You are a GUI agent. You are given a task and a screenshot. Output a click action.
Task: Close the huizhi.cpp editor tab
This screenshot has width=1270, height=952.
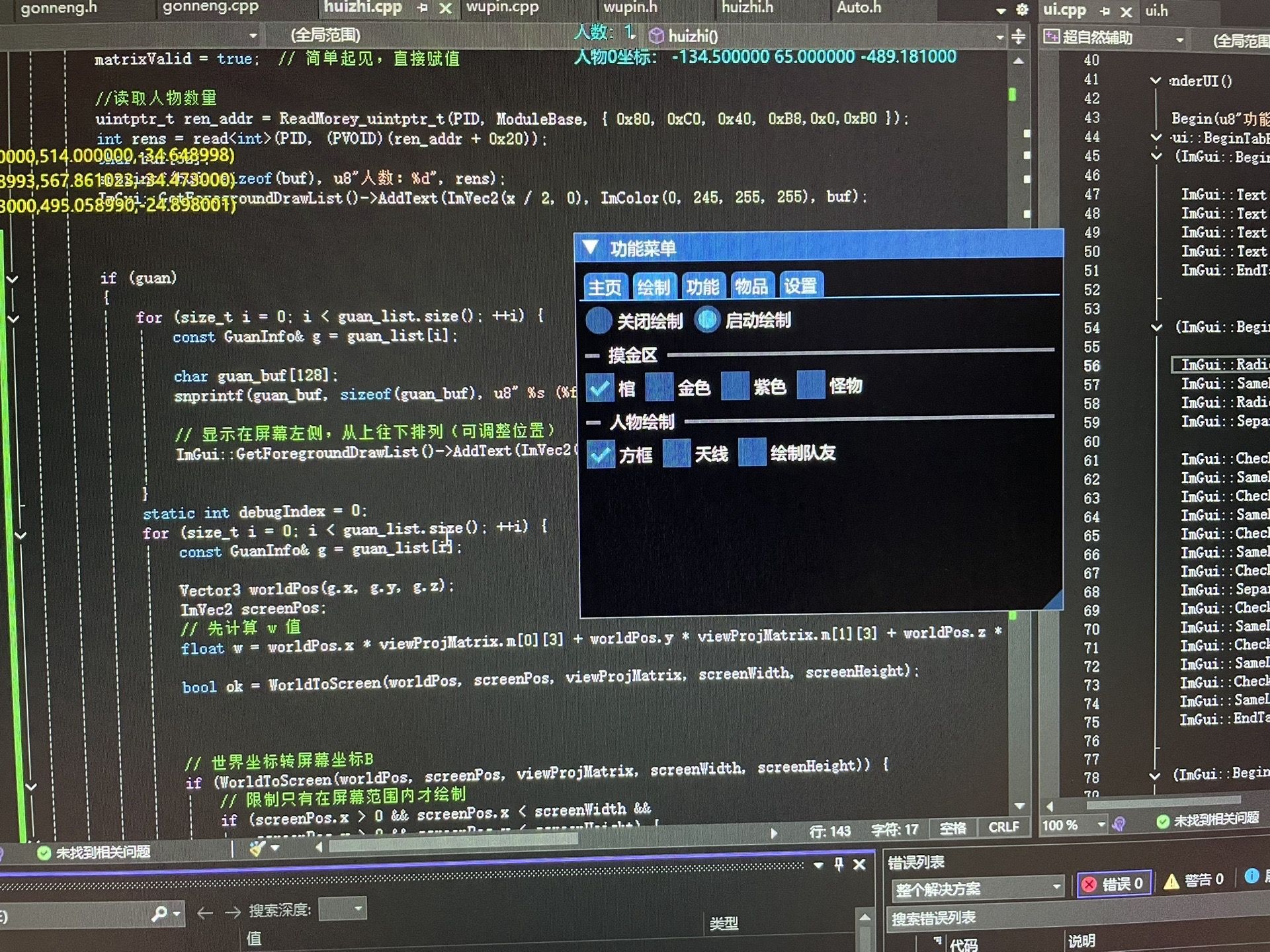coord(446,9)
